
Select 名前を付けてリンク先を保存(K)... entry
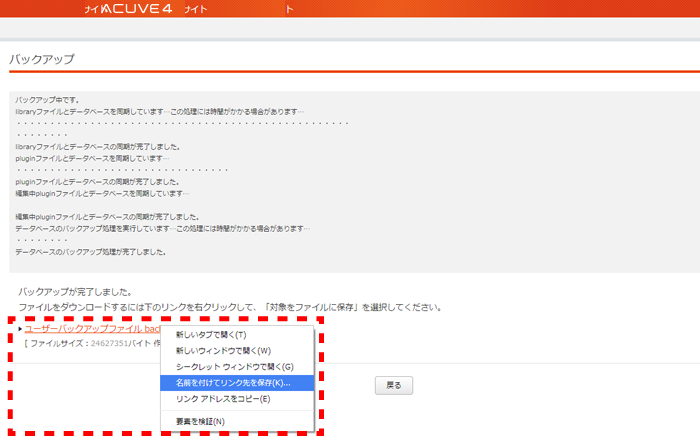[x=237, y=383]
